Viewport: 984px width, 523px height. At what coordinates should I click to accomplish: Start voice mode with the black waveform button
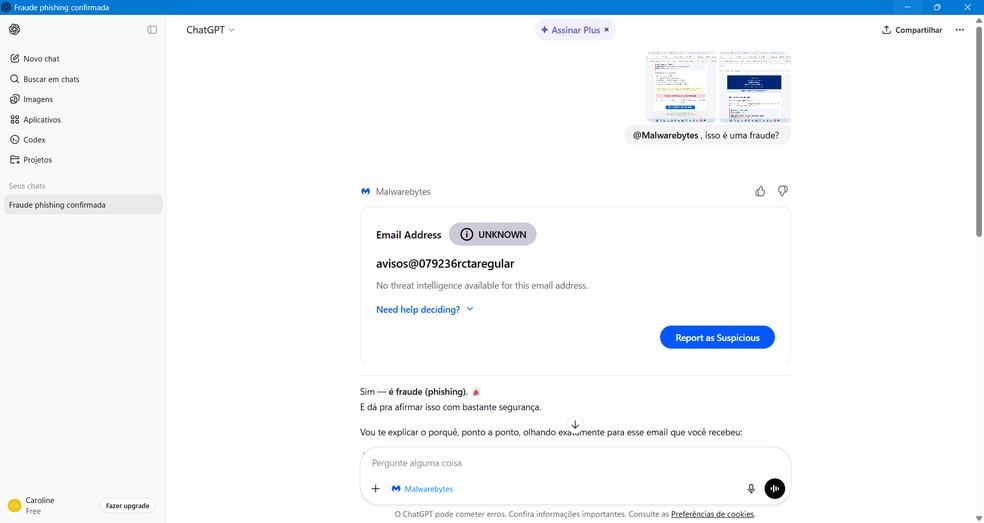tap(774, 488)
